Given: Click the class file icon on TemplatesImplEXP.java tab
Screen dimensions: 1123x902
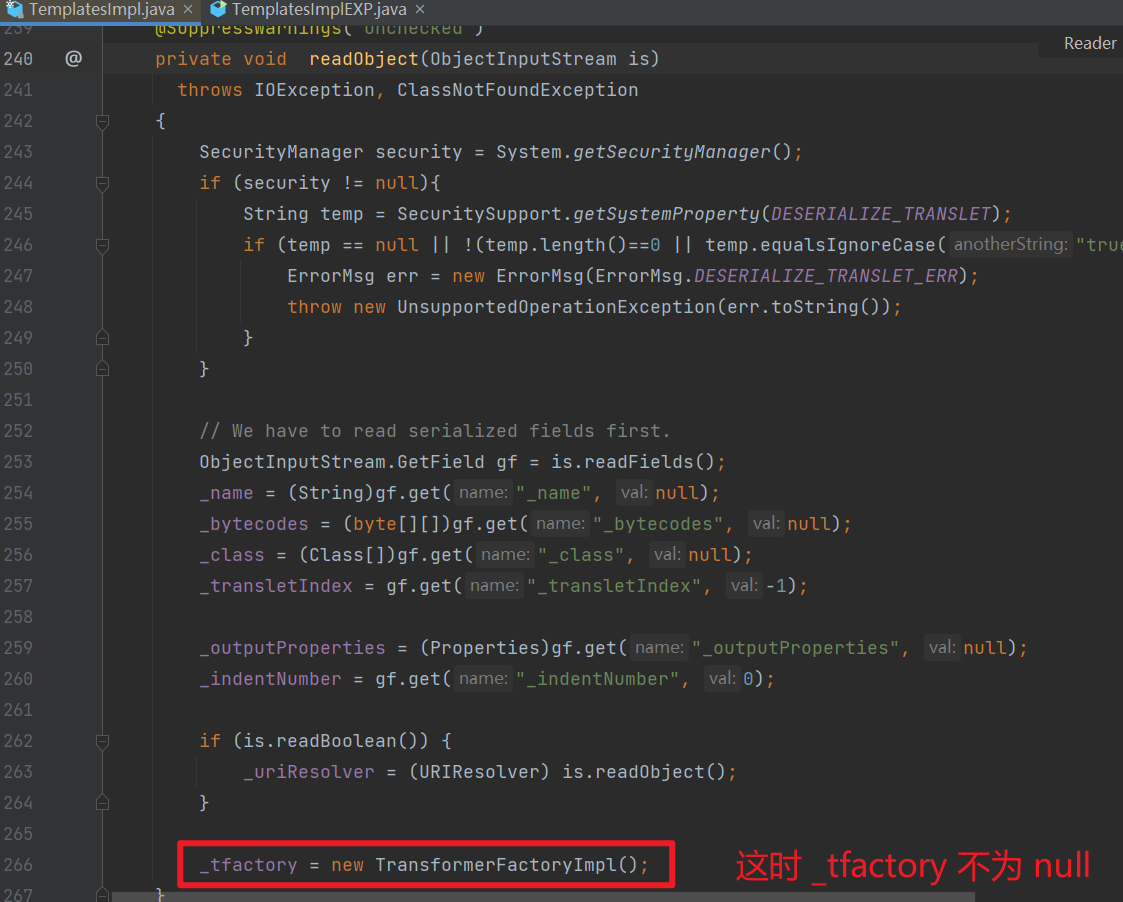Looking at the screenshot, I should (216, 11).
